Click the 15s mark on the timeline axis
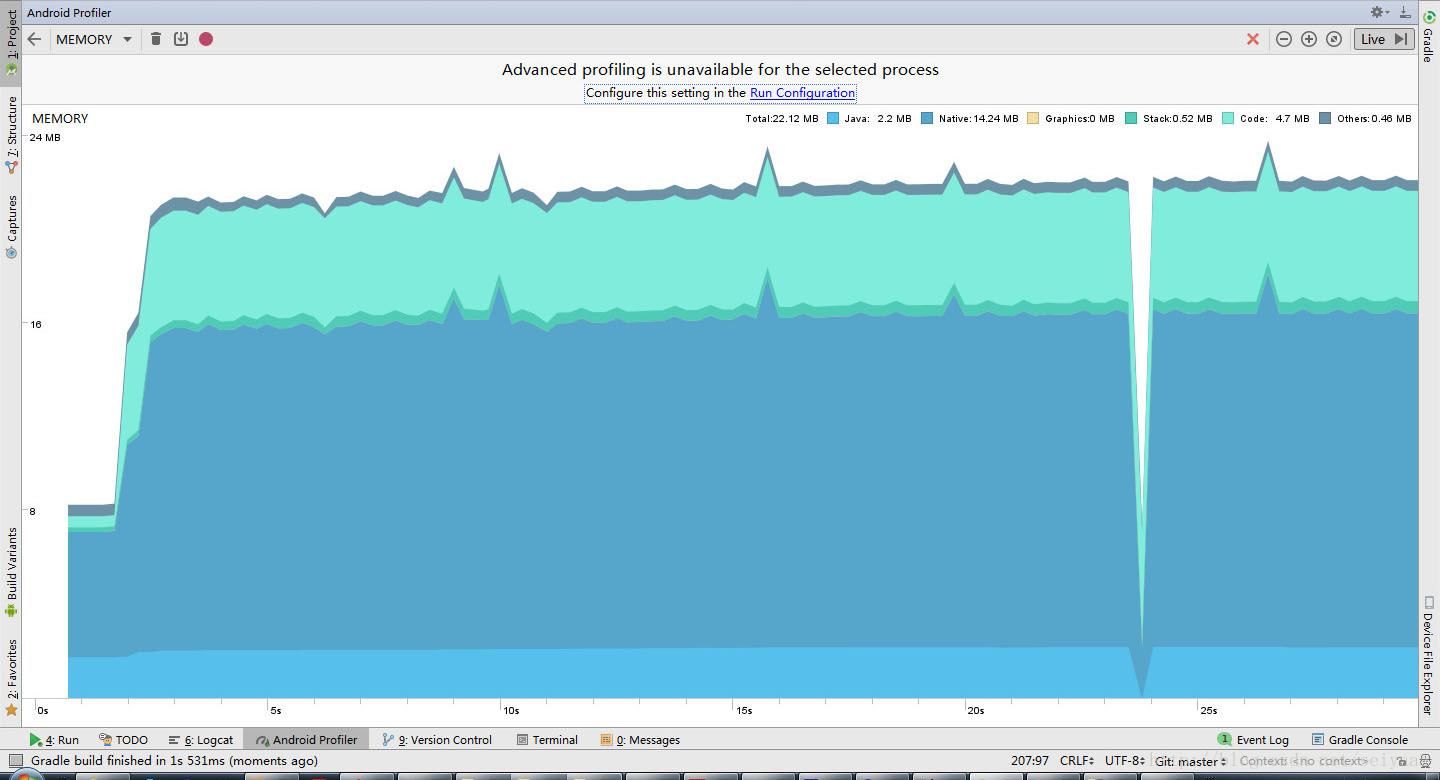The width and height of the screenshot is (1440, 780). [x=744, y=710]
